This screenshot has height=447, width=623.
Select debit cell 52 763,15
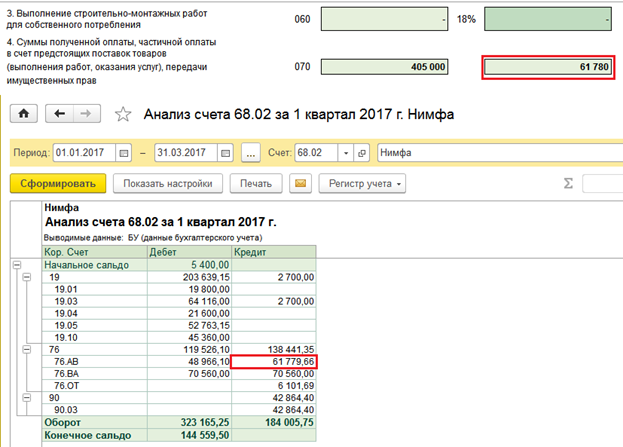[189, 325]
